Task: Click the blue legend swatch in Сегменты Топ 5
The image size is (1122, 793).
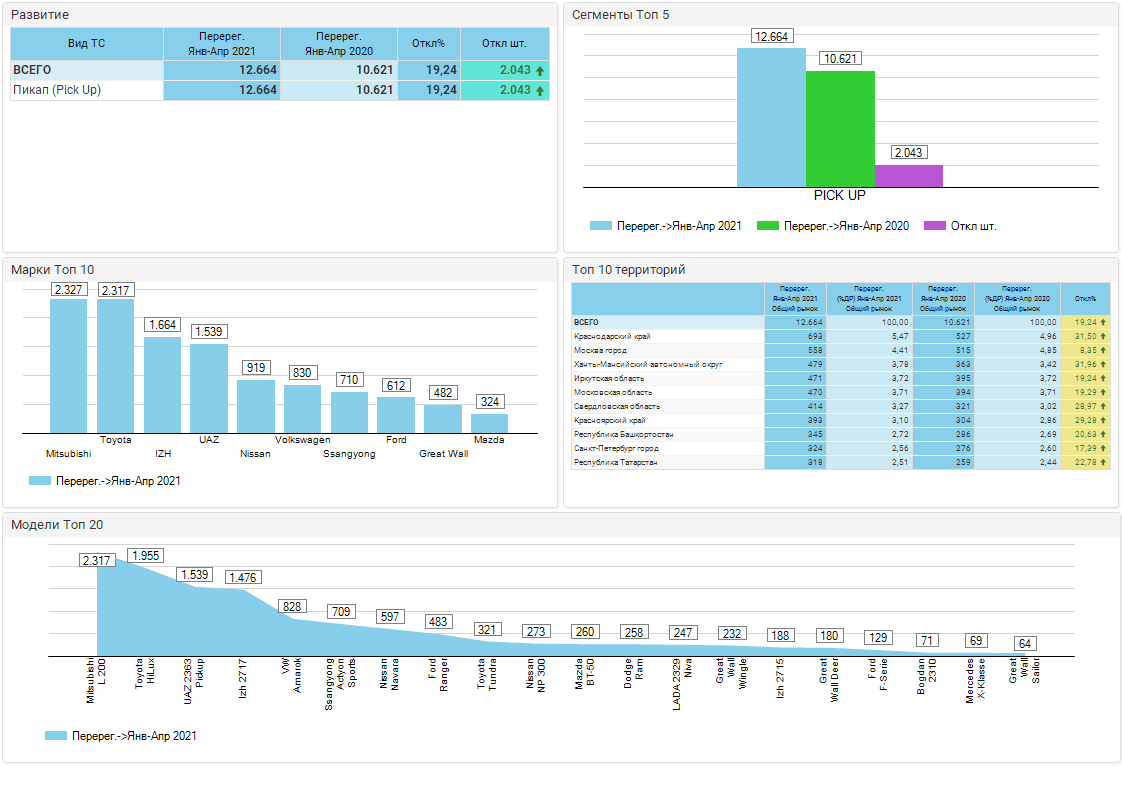Action: click(x=600, y=226)
